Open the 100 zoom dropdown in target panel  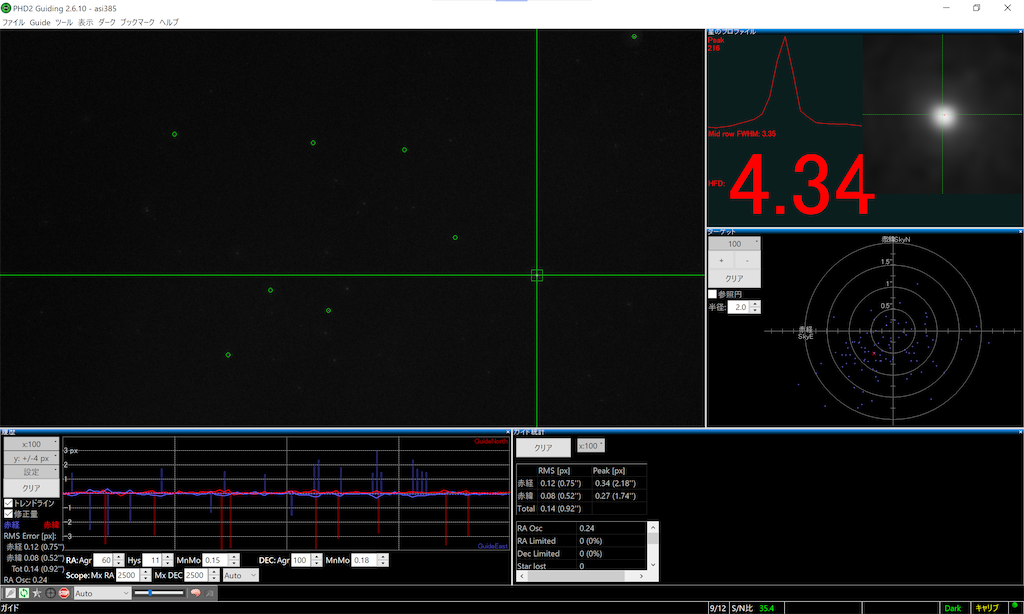coord(735,244)
